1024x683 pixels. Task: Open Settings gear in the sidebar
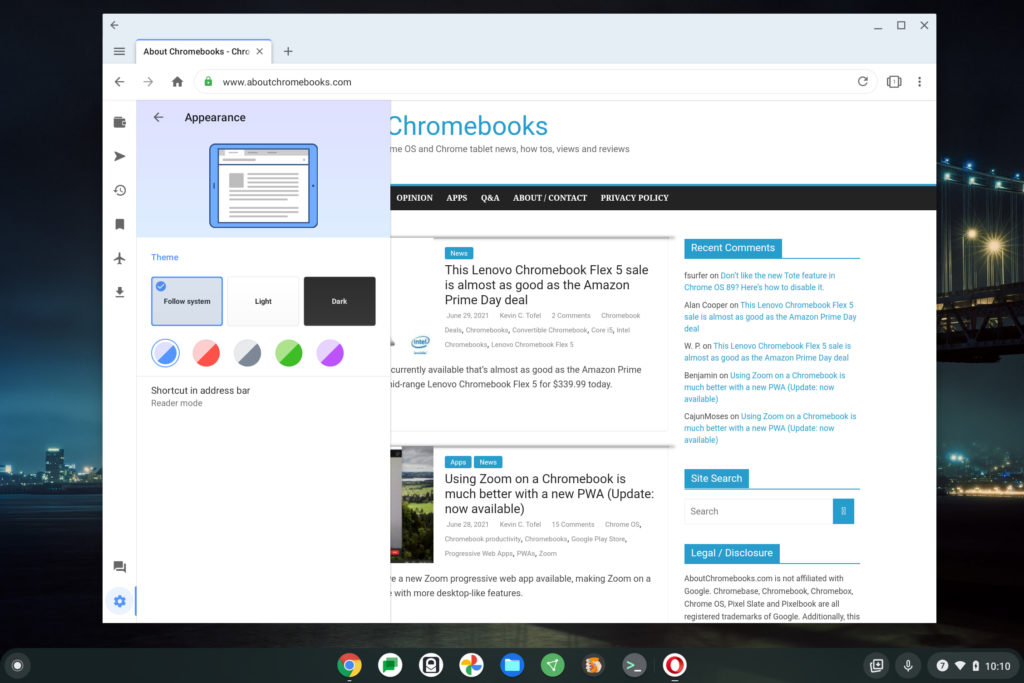pos(120,601)
